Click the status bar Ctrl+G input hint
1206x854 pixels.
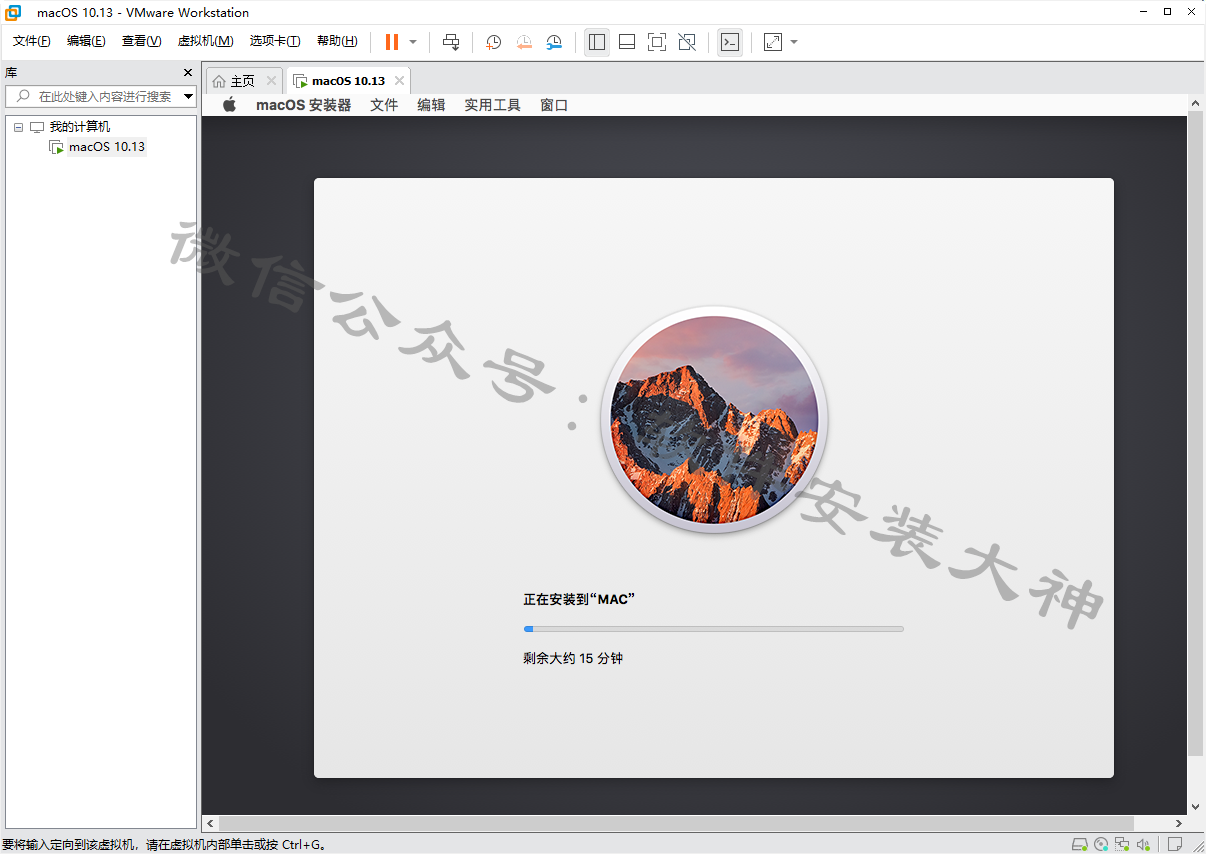coord(164,845)
